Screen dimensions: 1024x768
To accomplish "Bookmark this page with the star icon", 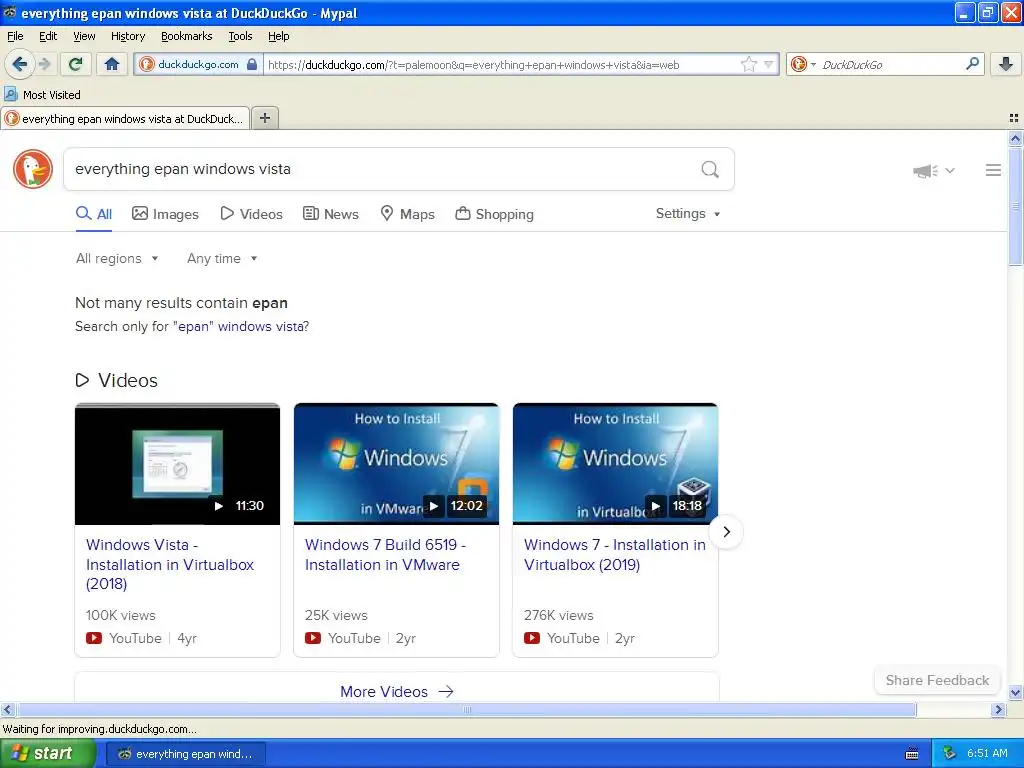I will tap(748, 64).
